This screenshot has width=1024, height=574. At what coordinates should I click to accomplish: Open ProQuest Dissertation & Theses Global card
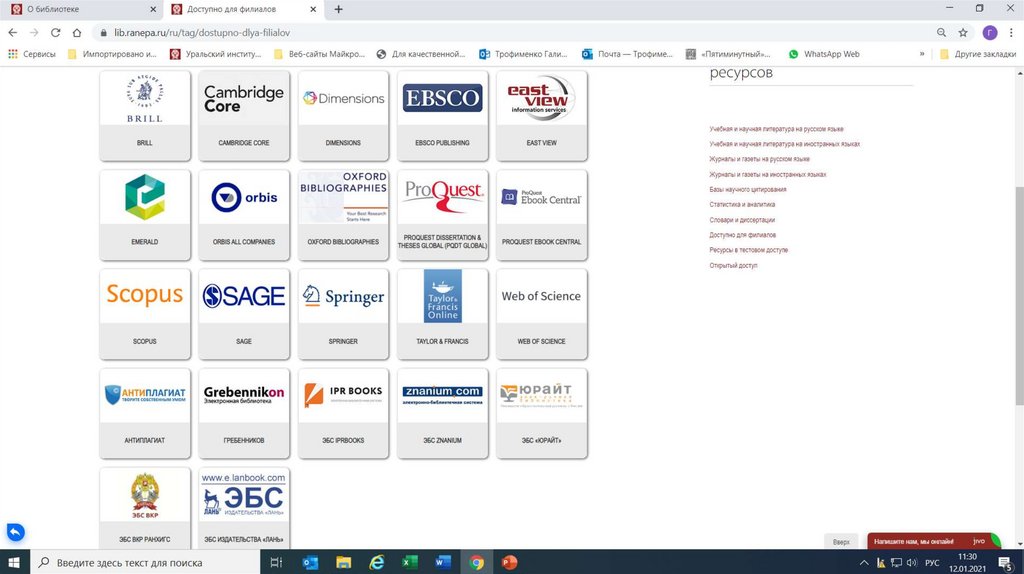click(x=442, y=215)
